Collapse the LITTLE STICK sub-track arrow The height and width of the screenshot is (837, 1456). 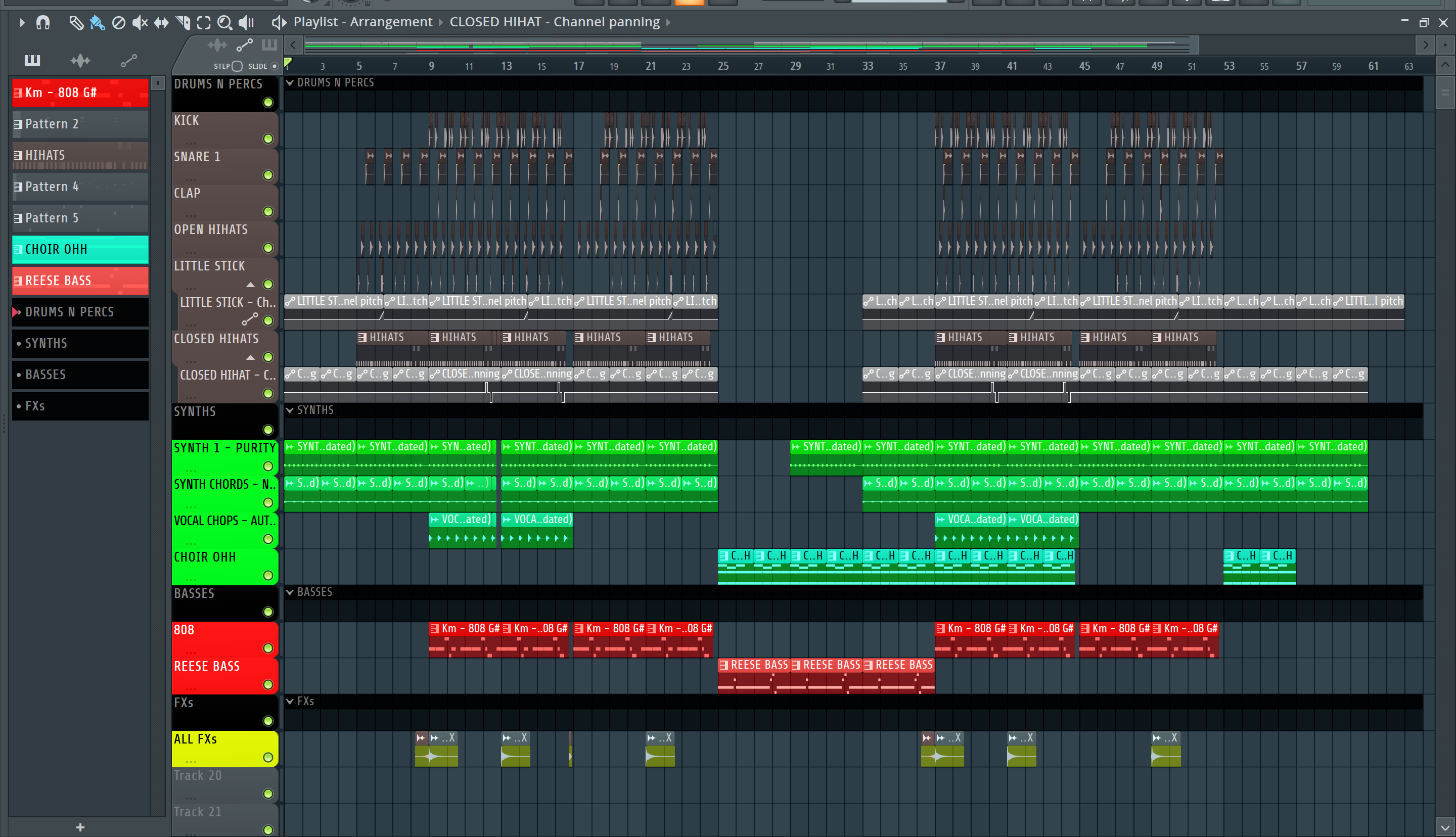[251, 285]
